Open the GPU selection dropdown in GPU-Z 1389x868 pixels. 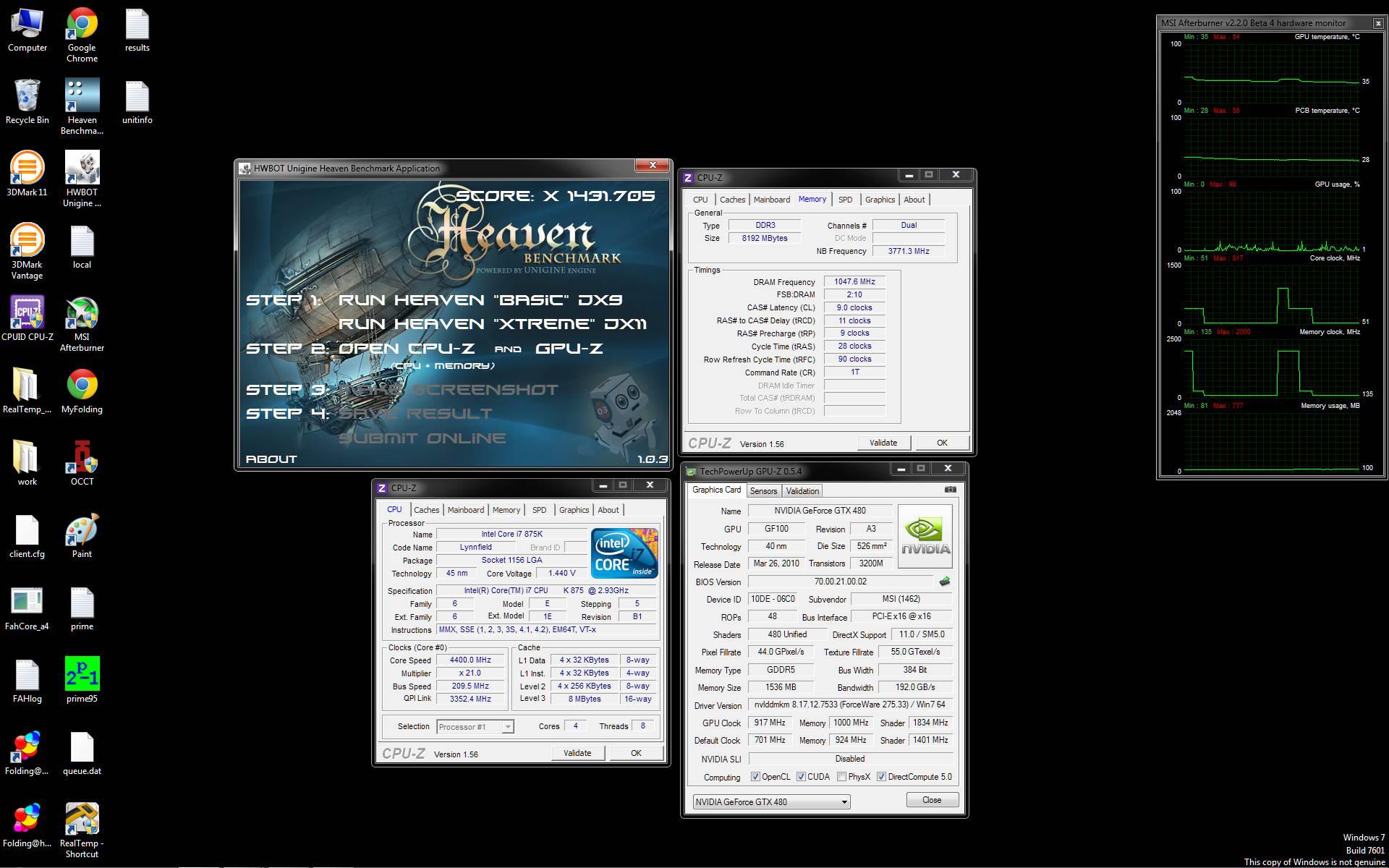pyautogui.click(x=771, y=801)
